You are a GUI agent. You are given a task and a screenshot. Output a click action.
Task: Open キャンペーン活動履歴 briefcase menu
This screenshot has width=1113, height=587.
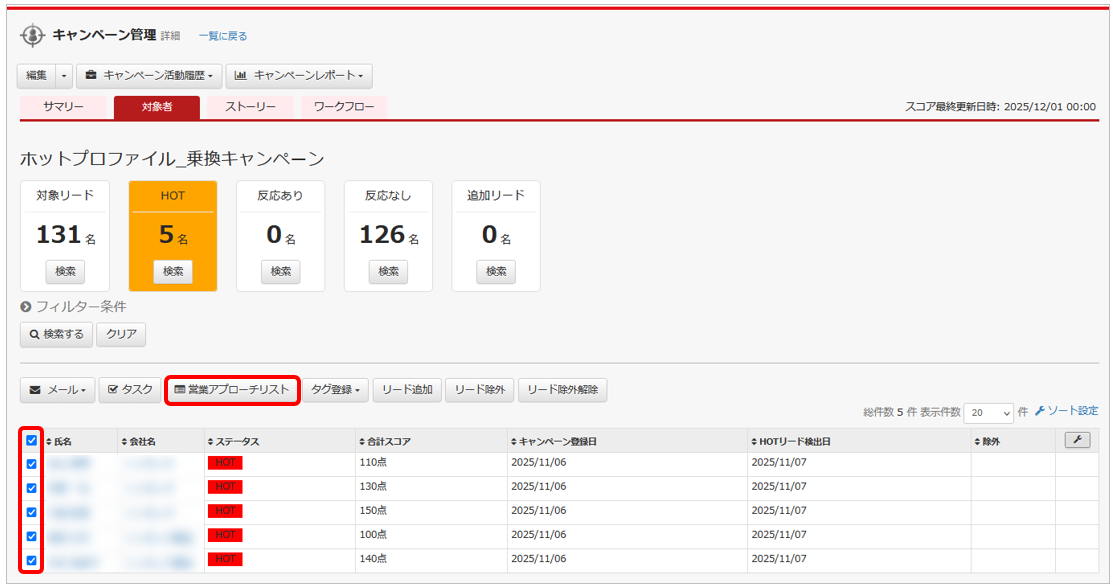point(148,76)
